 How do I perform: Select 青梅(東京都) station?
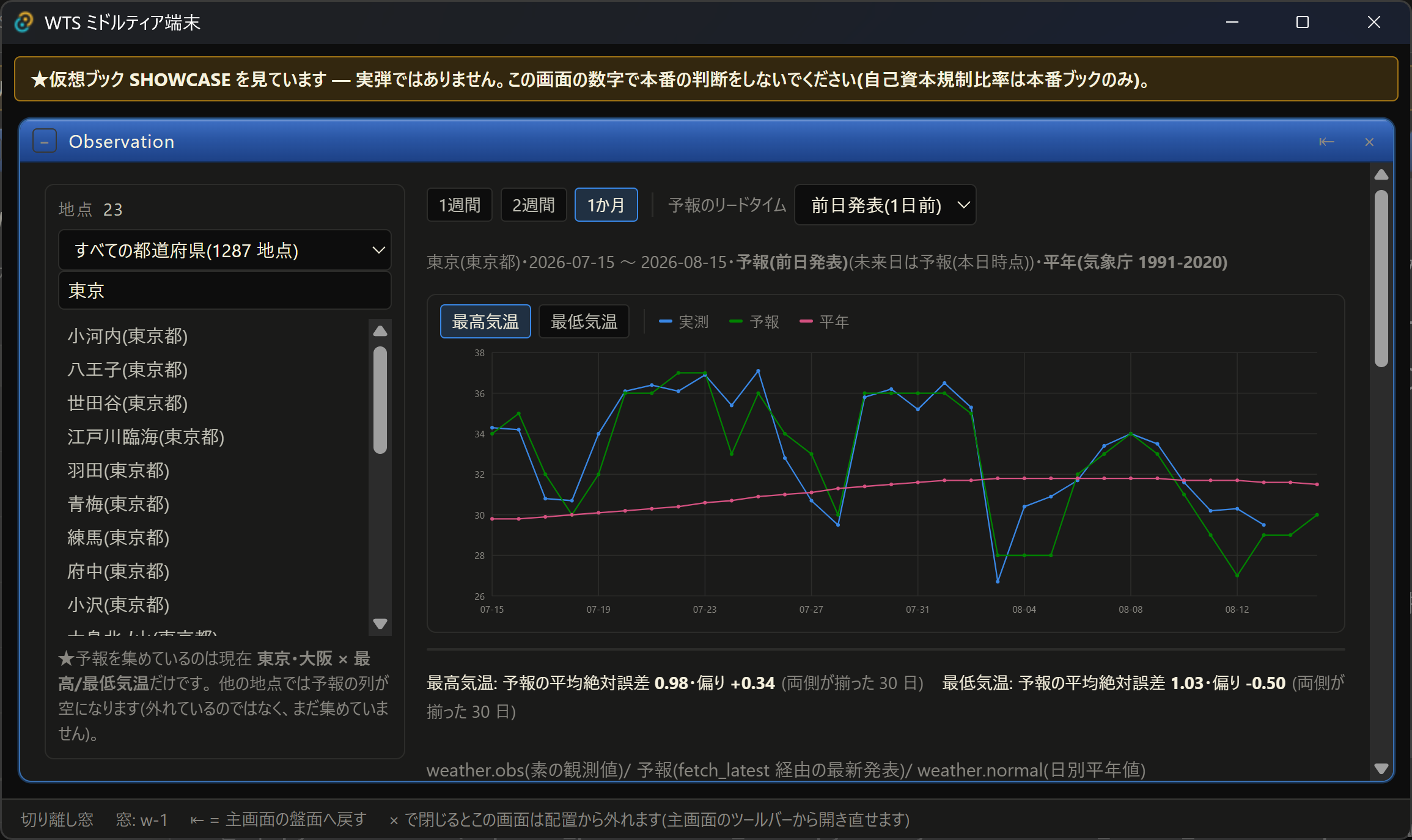coord(118,504)
